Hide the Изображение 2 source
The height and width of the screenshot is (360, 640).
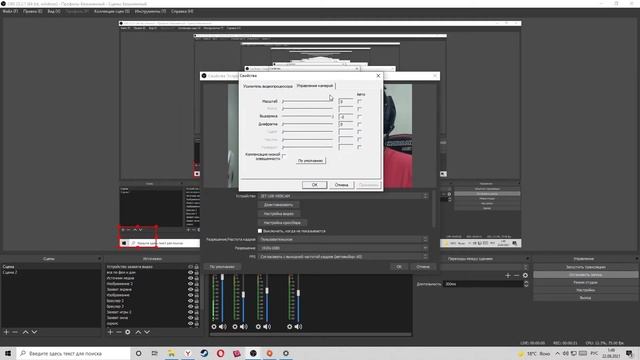pos(190,284)
